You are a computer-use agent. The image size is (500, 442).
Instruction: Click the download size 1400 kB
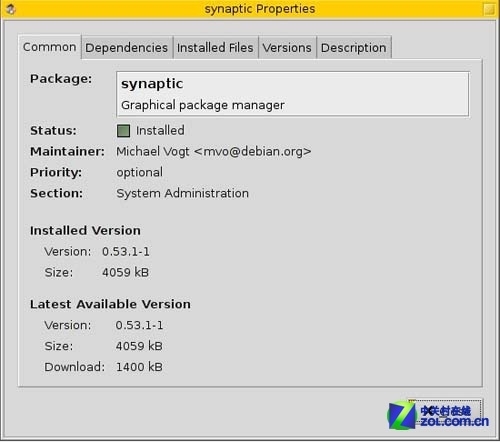[x=139, y=367]
